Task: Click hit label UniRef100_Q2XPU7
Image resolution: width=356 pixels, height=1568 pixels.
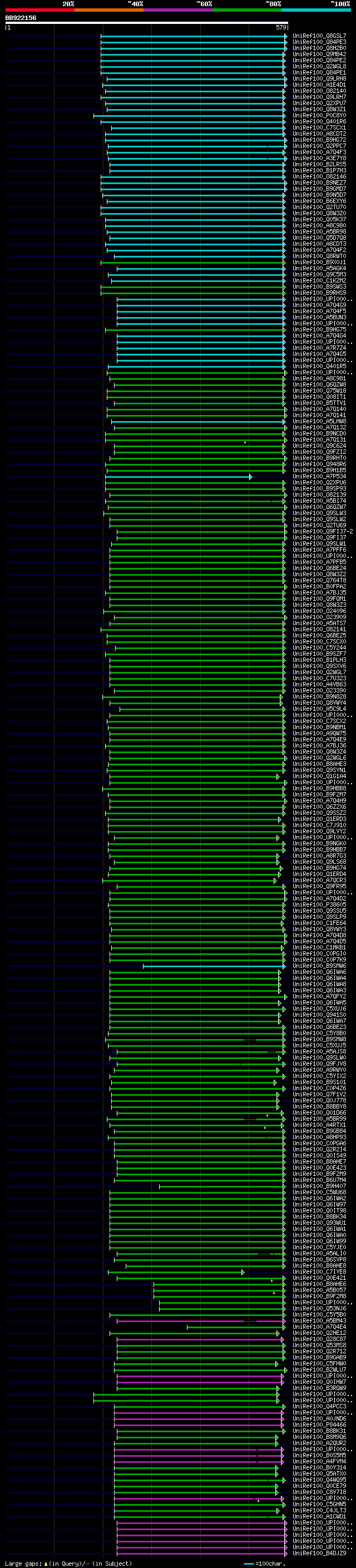Action: (319, 103)
